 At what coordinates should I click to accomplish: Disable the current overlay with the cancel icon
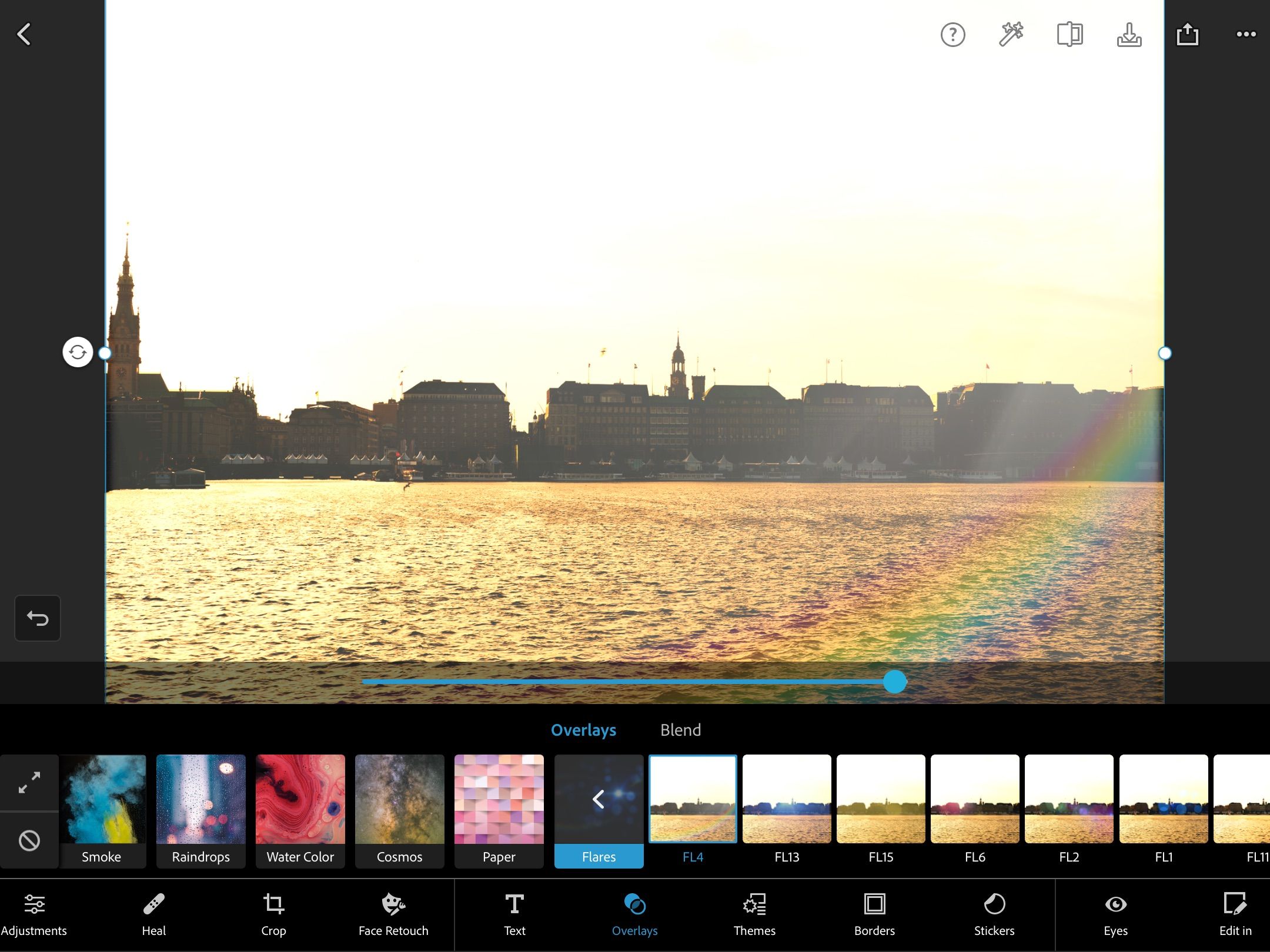tap(29, 840)
